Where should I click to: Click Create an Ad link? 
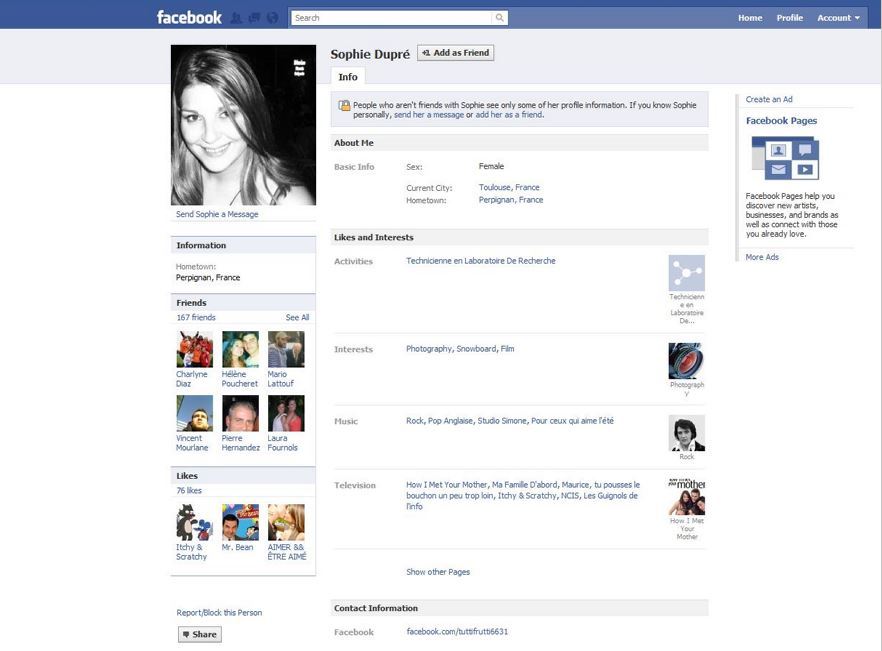(769, 100)
